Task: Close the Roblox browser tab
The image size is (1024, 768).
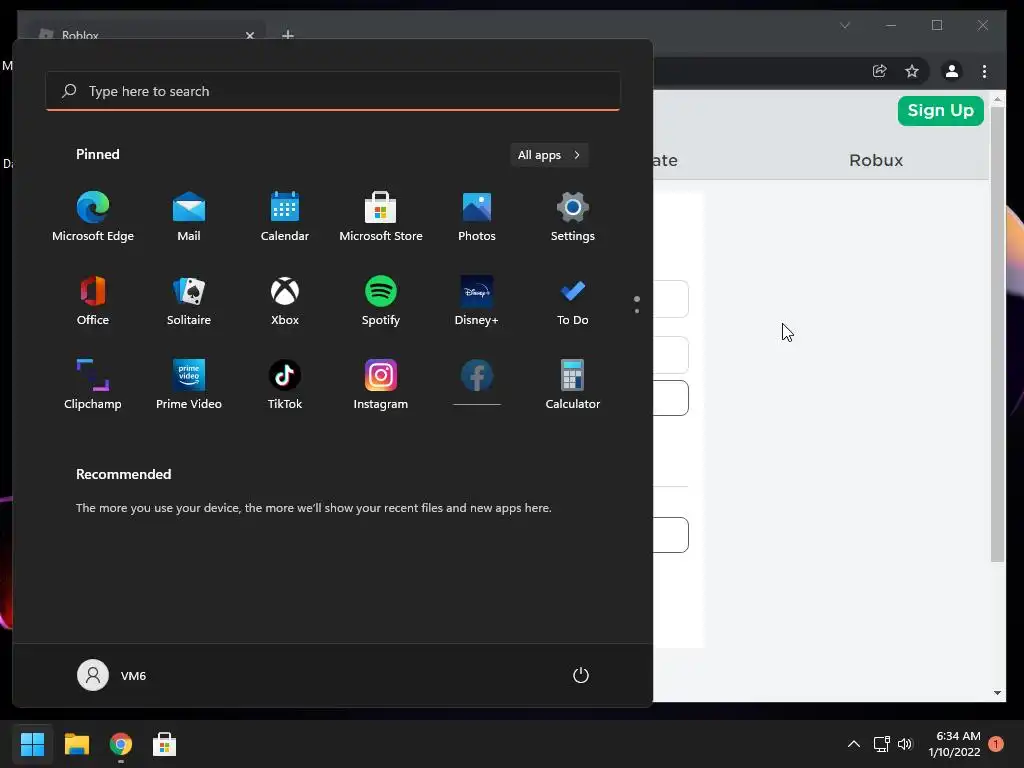Action: (x=249, y=35)
